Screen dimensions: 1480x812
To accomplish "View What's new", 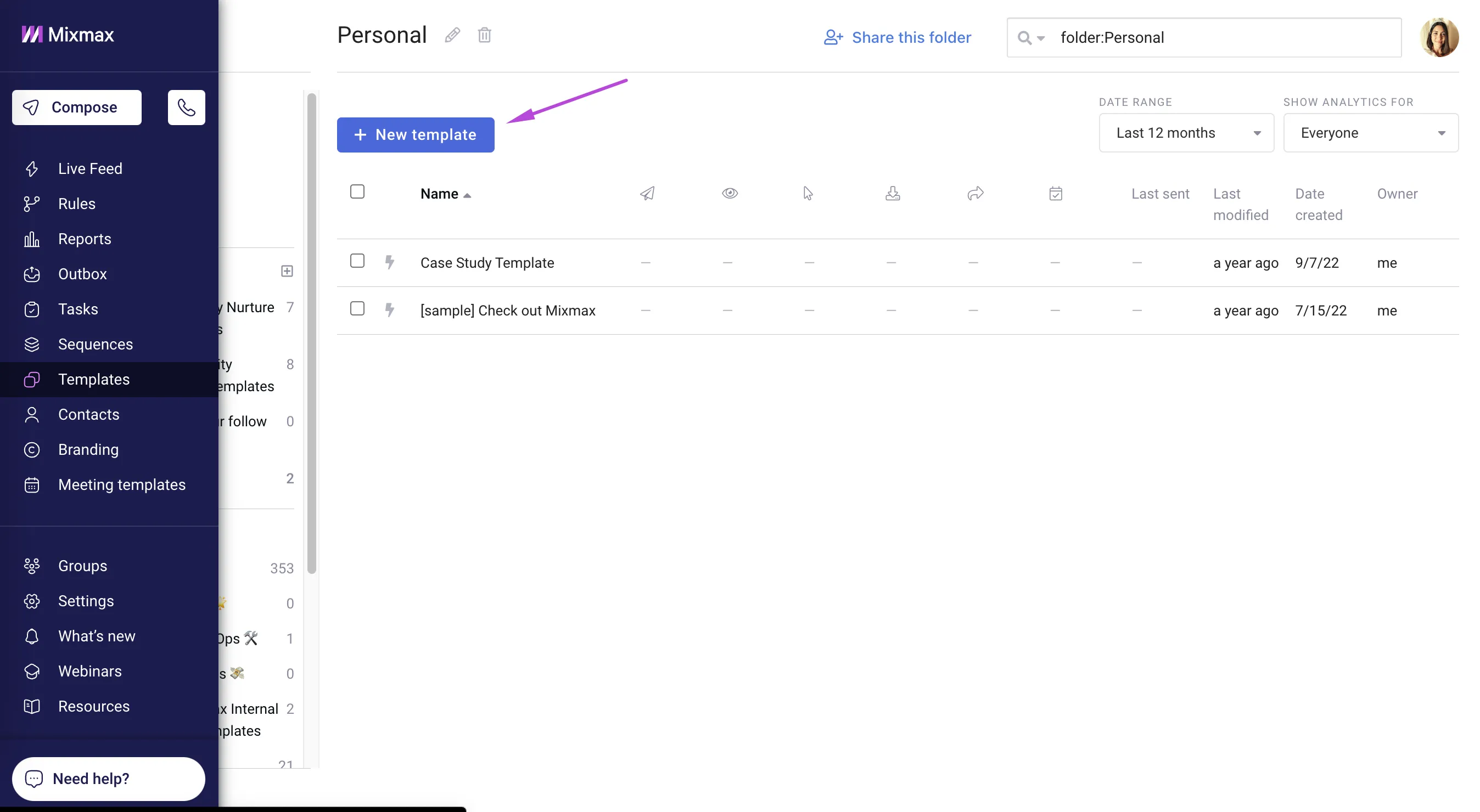I will click(x=97, y=636).
